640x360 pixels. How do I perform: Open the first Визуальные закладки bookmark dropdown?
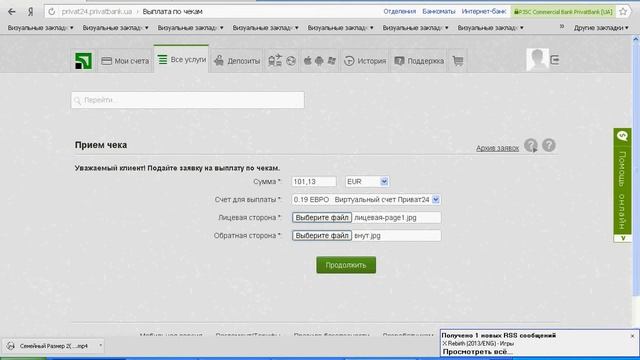40,28
